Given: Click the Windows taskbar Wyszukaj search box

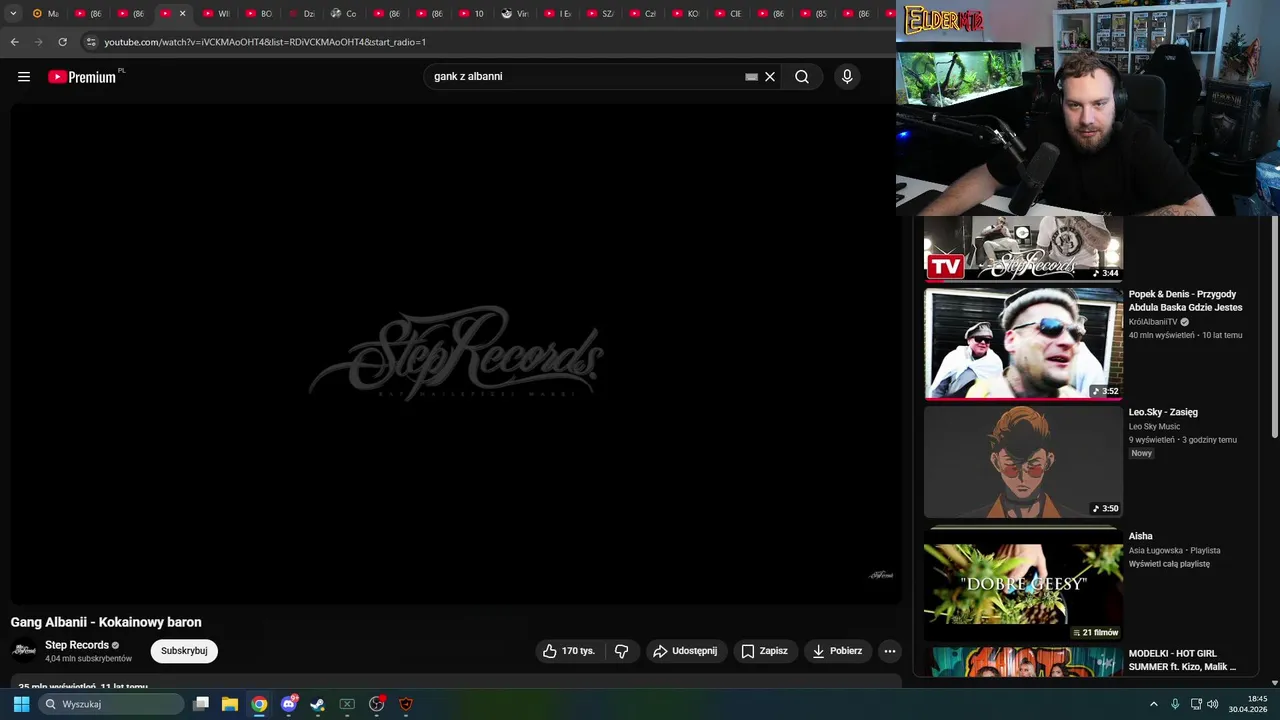Looking at the screenshot, I should pos(111,704).
